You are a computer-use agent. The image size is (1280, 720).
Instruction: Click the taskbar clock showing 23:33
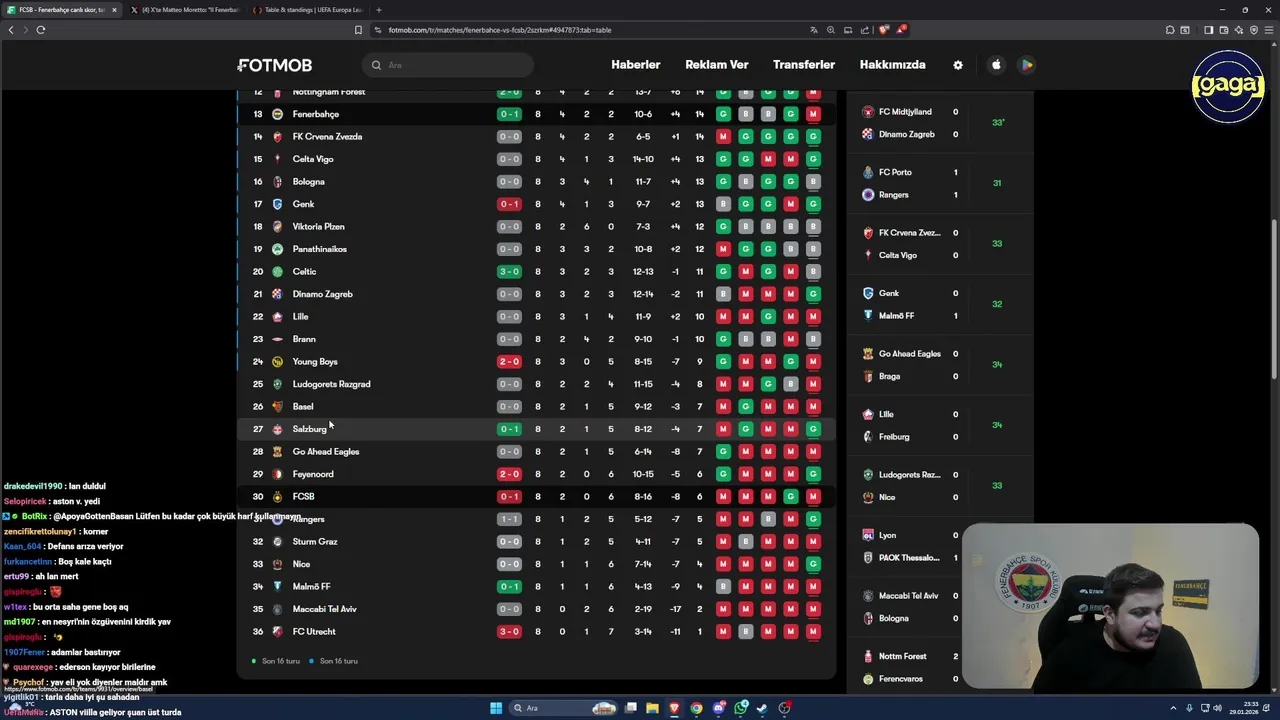coord(1244,708)
